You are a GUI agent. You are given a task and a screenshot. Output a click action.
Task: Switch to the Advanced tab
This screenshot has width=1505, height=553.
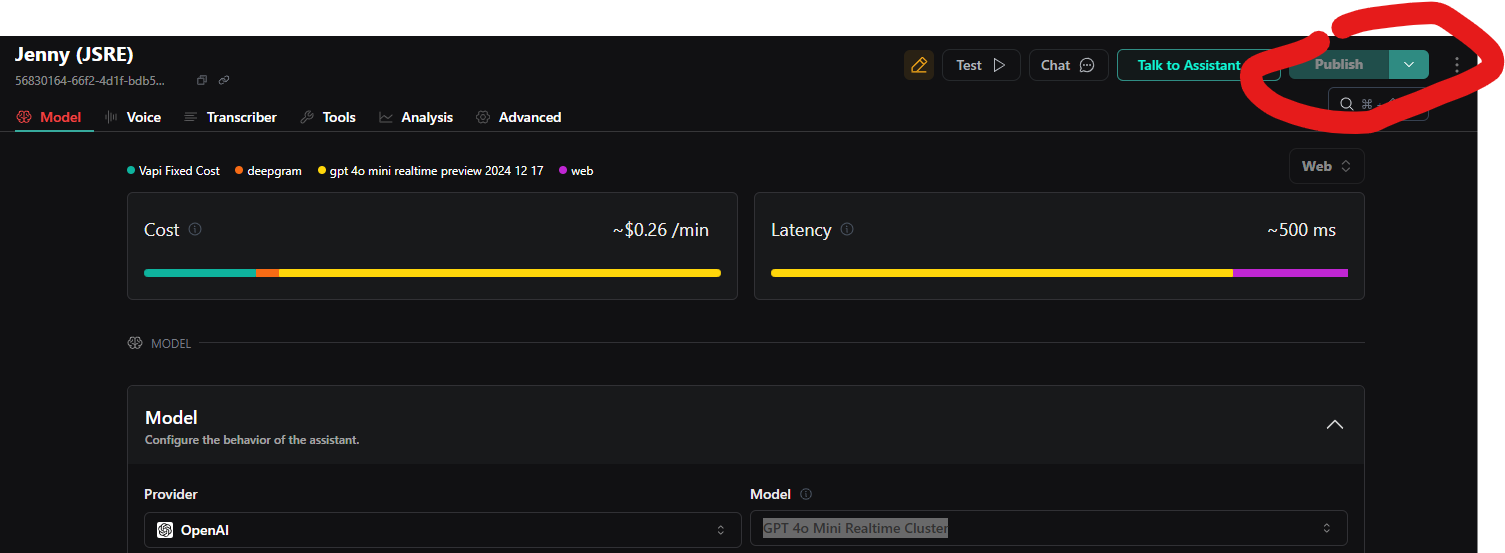[518, 117]
